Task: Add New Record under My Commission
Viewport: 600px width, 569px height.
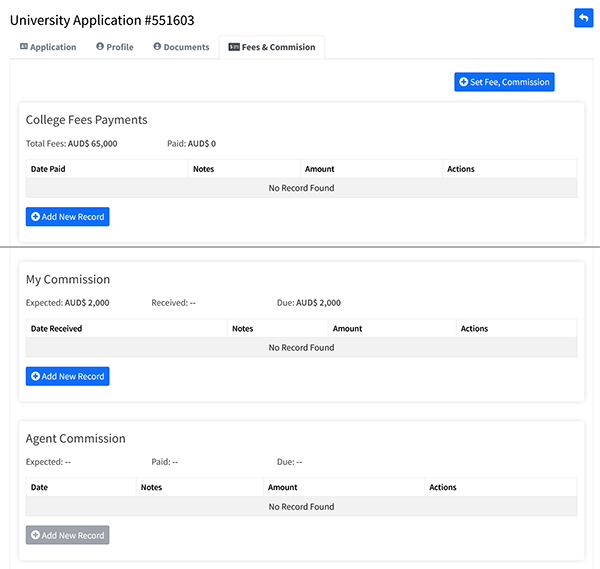Action: pyautogui.click(x=67, y=377)
